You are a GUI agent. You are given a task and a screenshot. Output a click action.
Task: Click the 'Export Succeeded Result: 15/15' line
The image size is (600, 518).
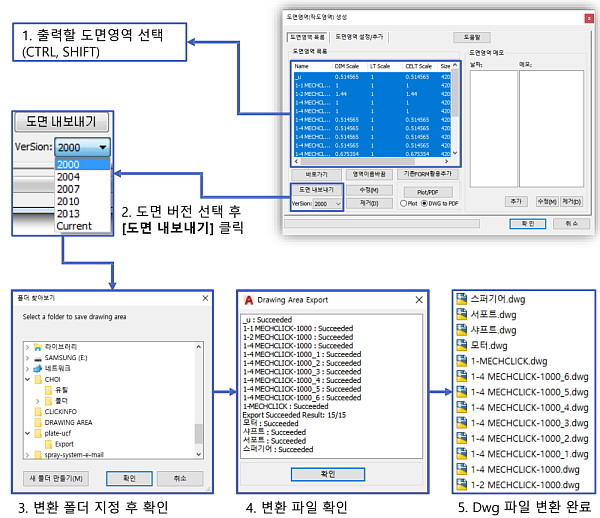(294, 415)
